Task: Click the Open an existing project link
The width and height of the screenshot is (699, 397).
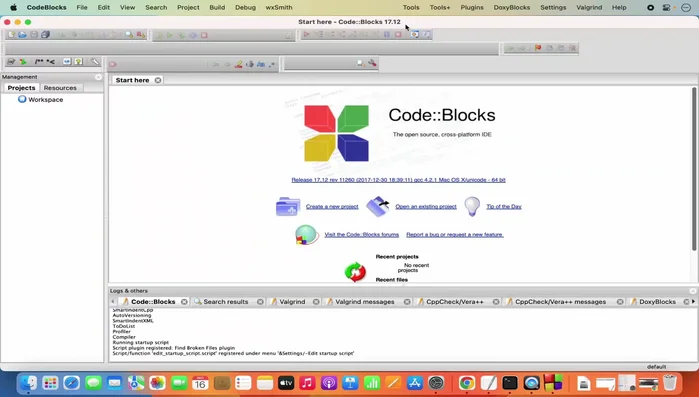Action: pos(426,207)
